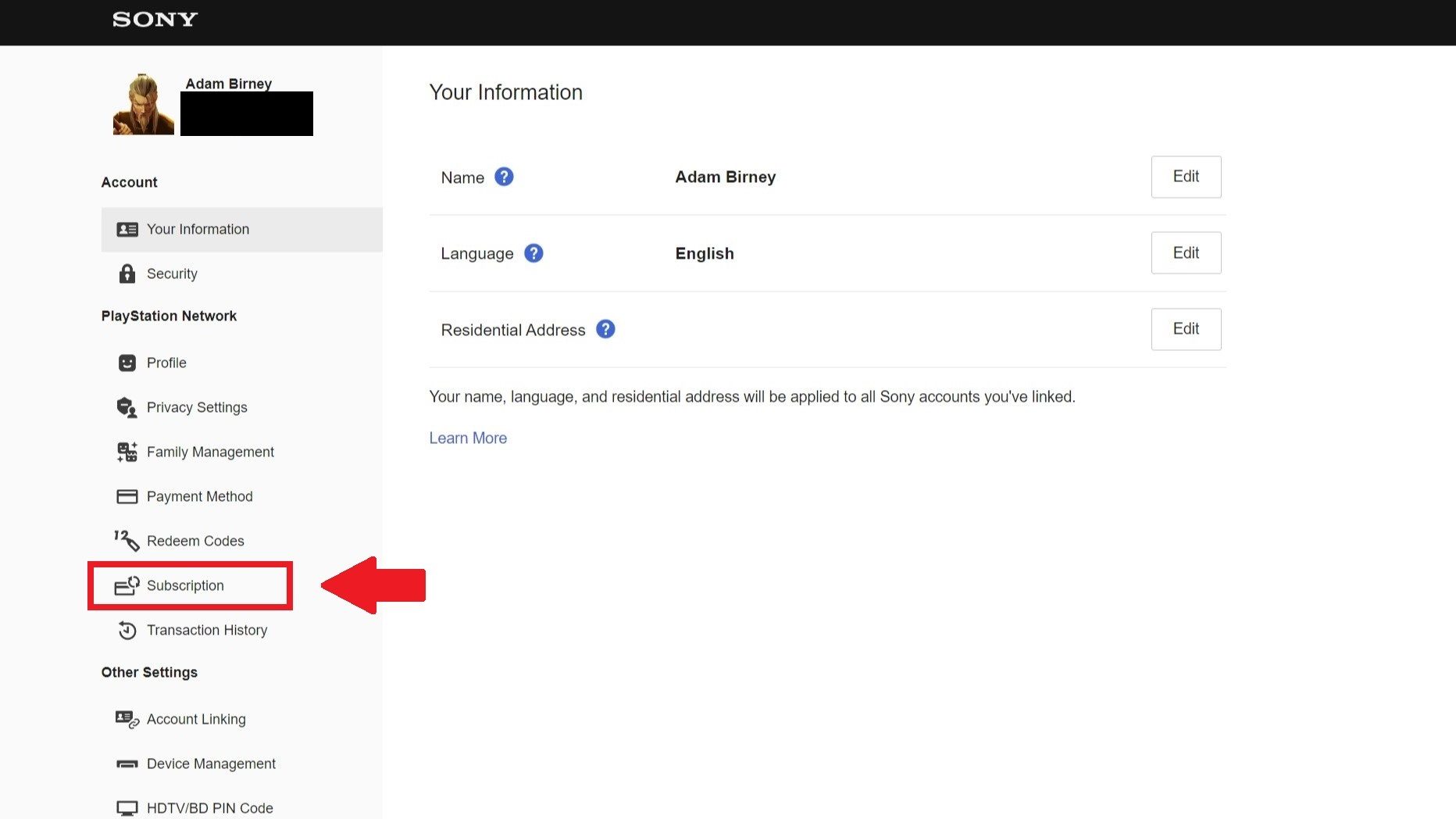Click the Language help question mark
The width and height of the screenshot is (1456, 819).
pyautogui.click(x=534, y=253)
